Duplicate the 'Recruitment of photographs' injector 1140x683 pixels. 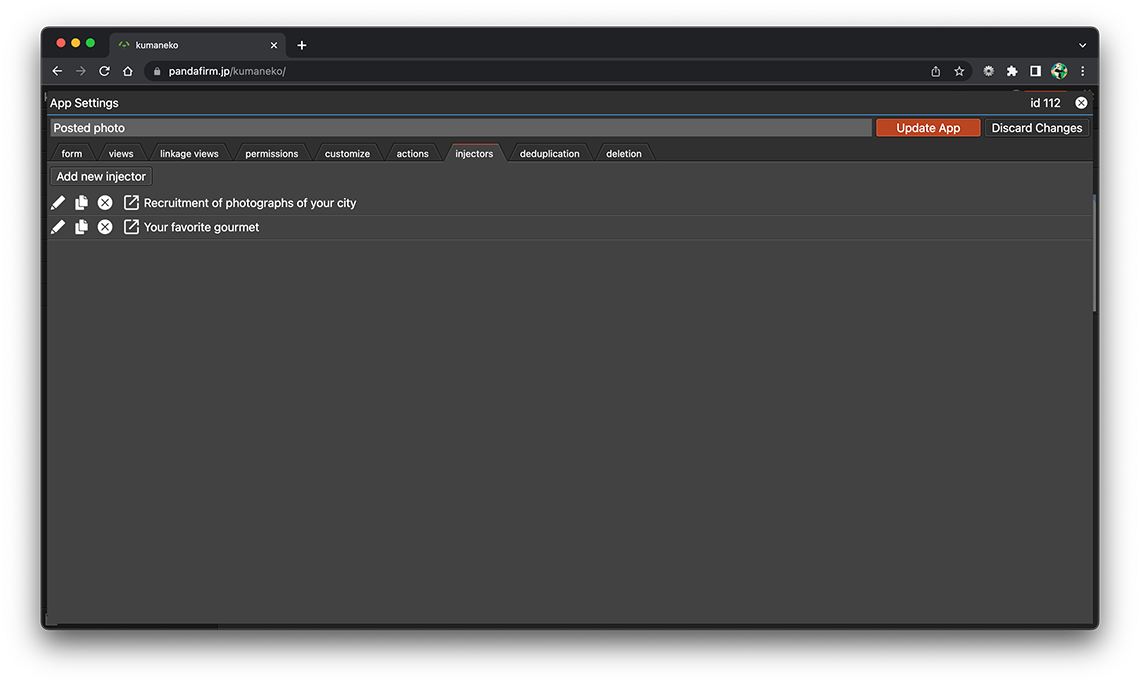coord(81,203)
